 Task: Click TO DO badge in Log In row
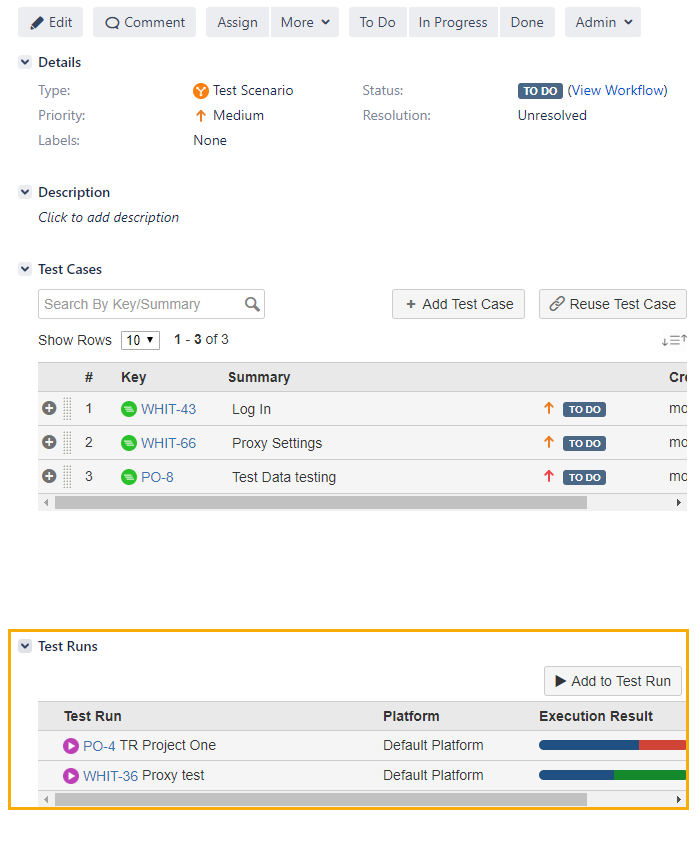pyautogui.click(x=585, y=410)
